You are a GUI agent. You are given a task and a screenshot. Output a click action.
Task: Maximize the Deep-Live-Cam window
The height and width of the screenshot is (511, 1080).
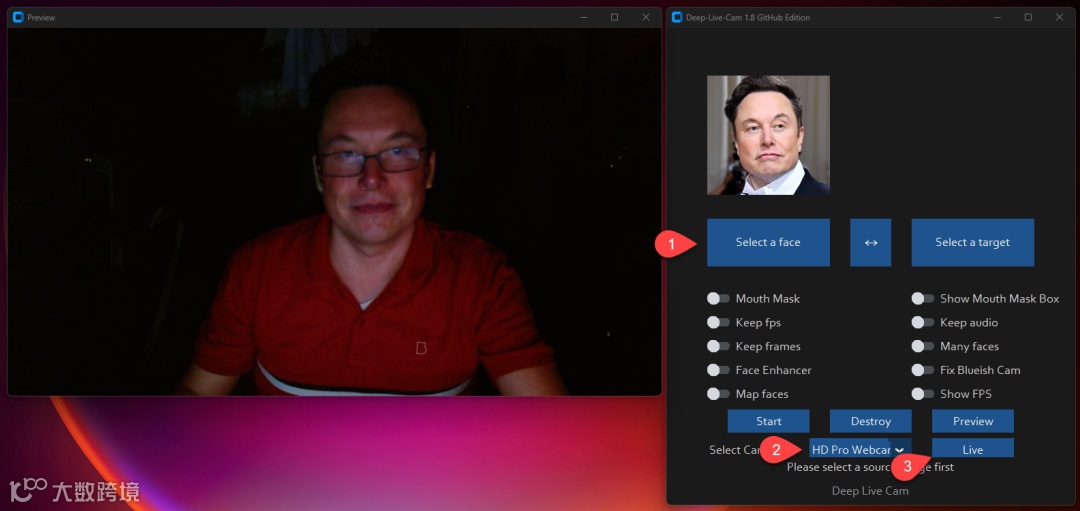pos(1028,17)
